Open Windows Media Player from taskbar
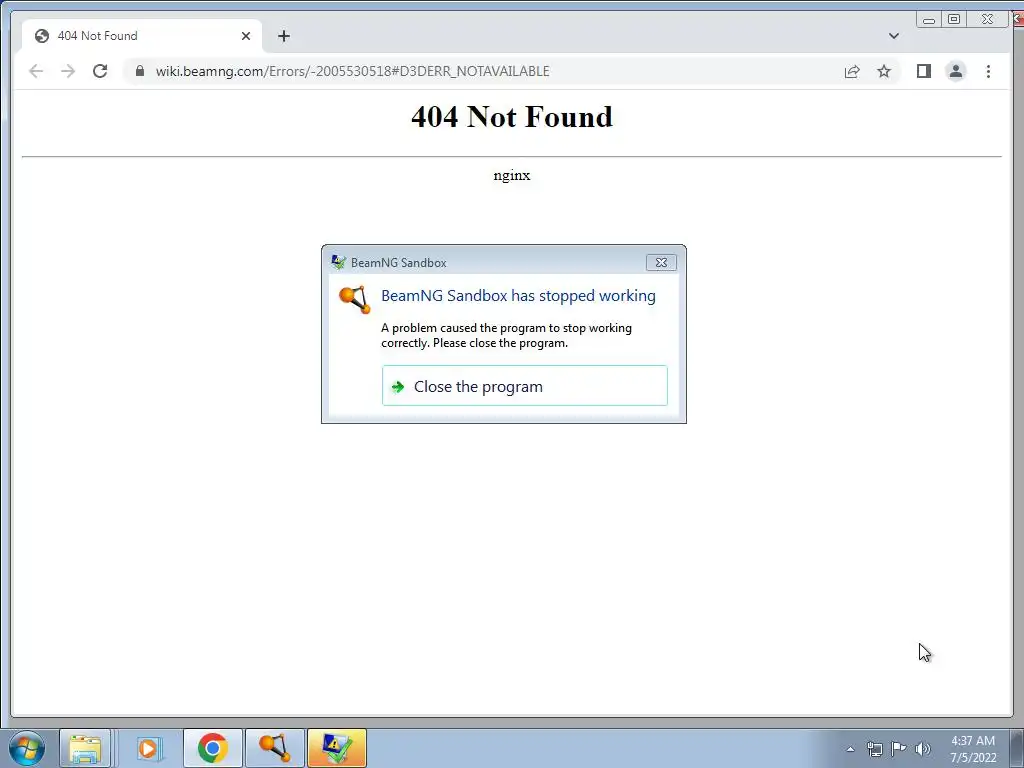1024x768 pixels. [148, 748]
